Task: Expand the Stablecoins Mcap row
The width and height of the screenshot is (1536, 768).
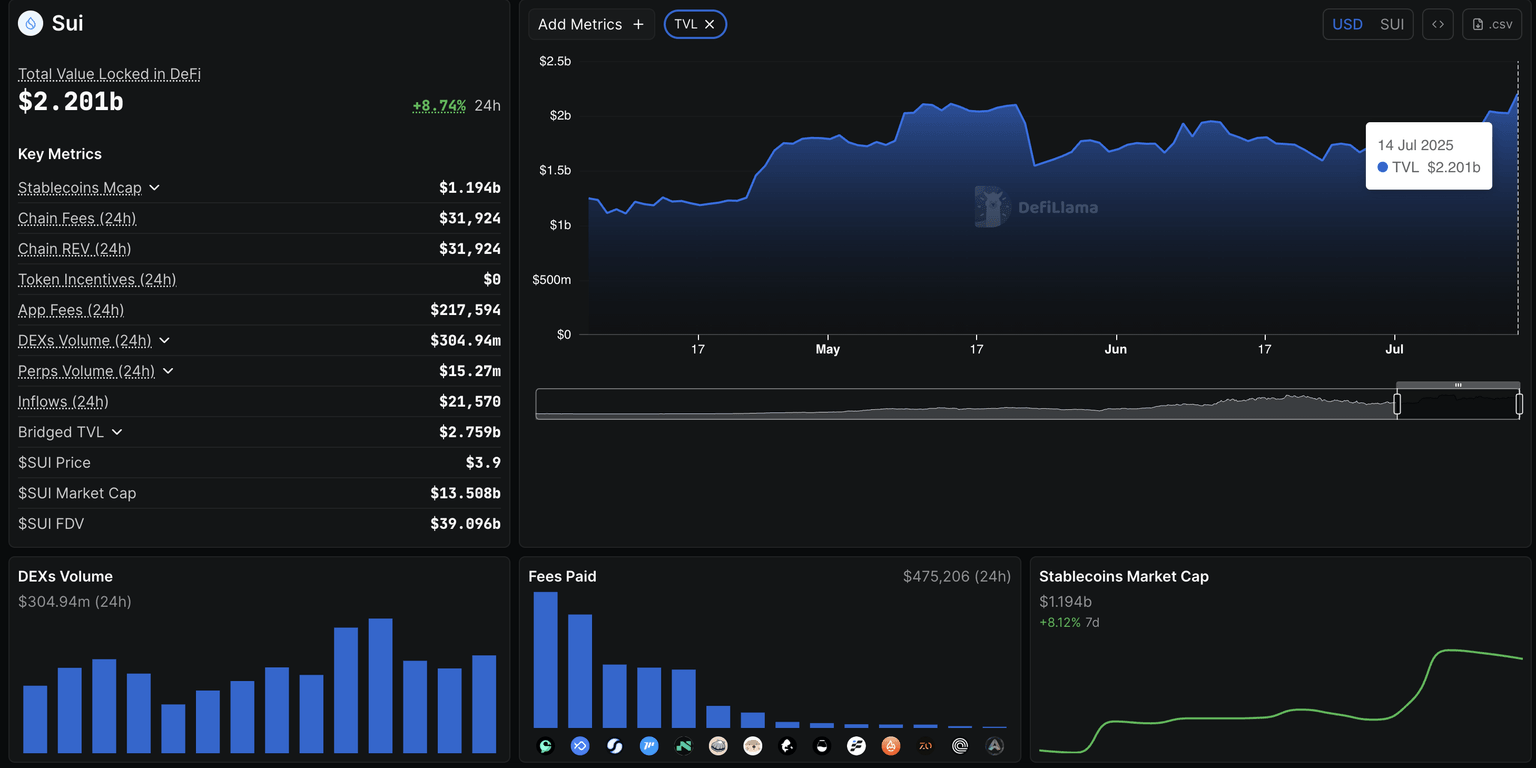Action: [x=154, y=188]
